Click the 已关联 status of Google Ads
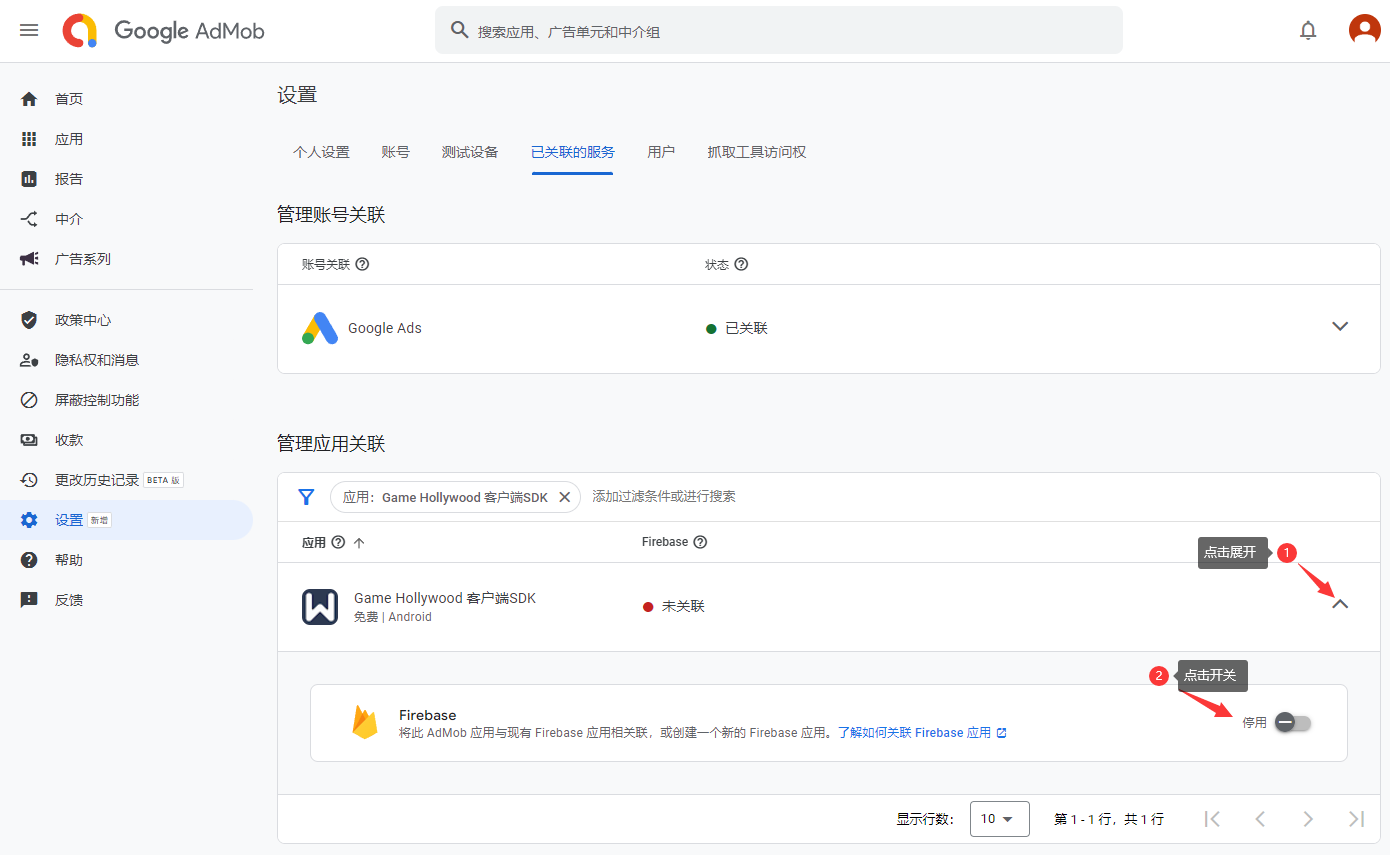 pyautogui.click(x=746, y=328)
